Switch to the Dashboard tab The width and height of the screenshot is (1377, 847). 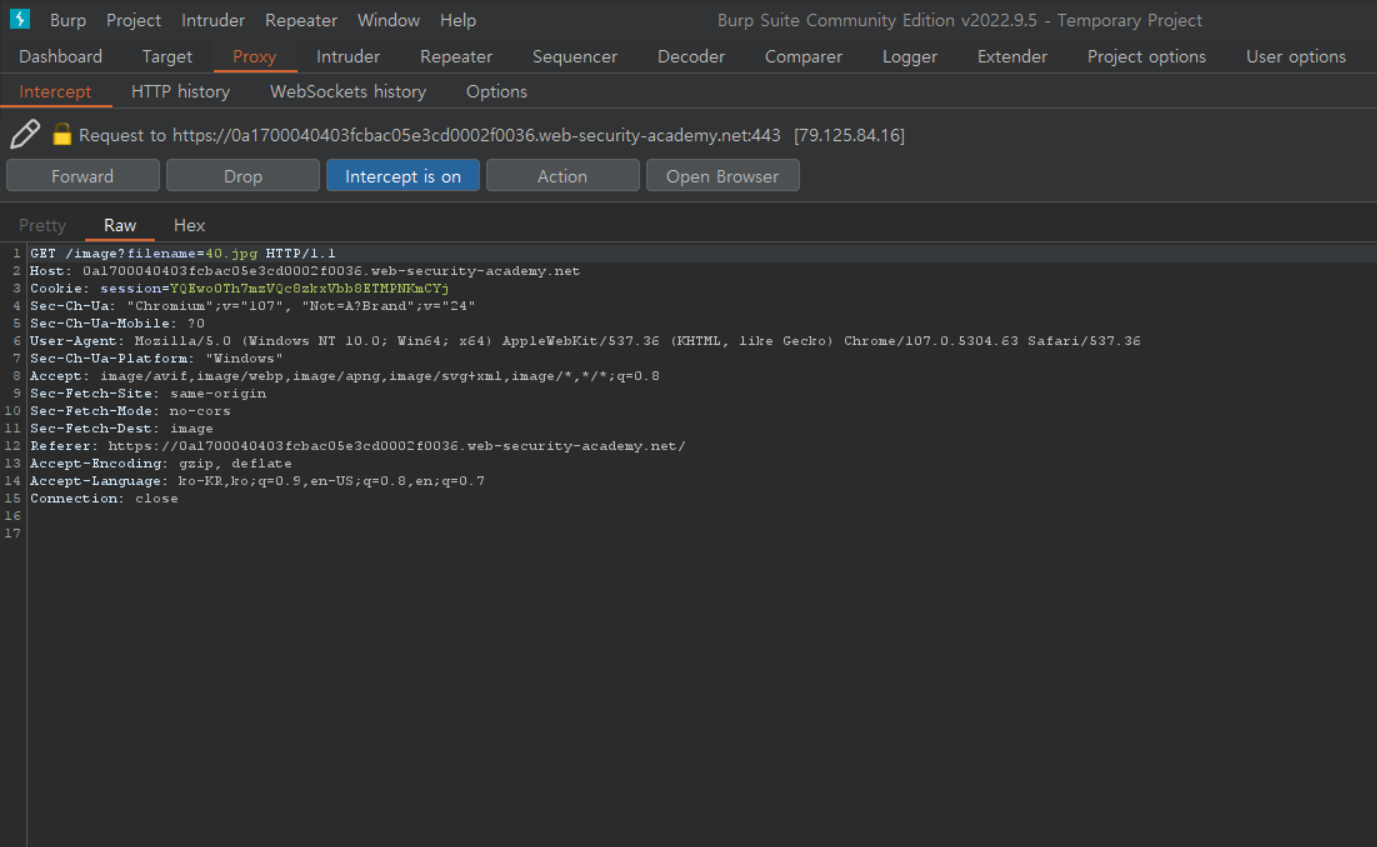[61, 57]
